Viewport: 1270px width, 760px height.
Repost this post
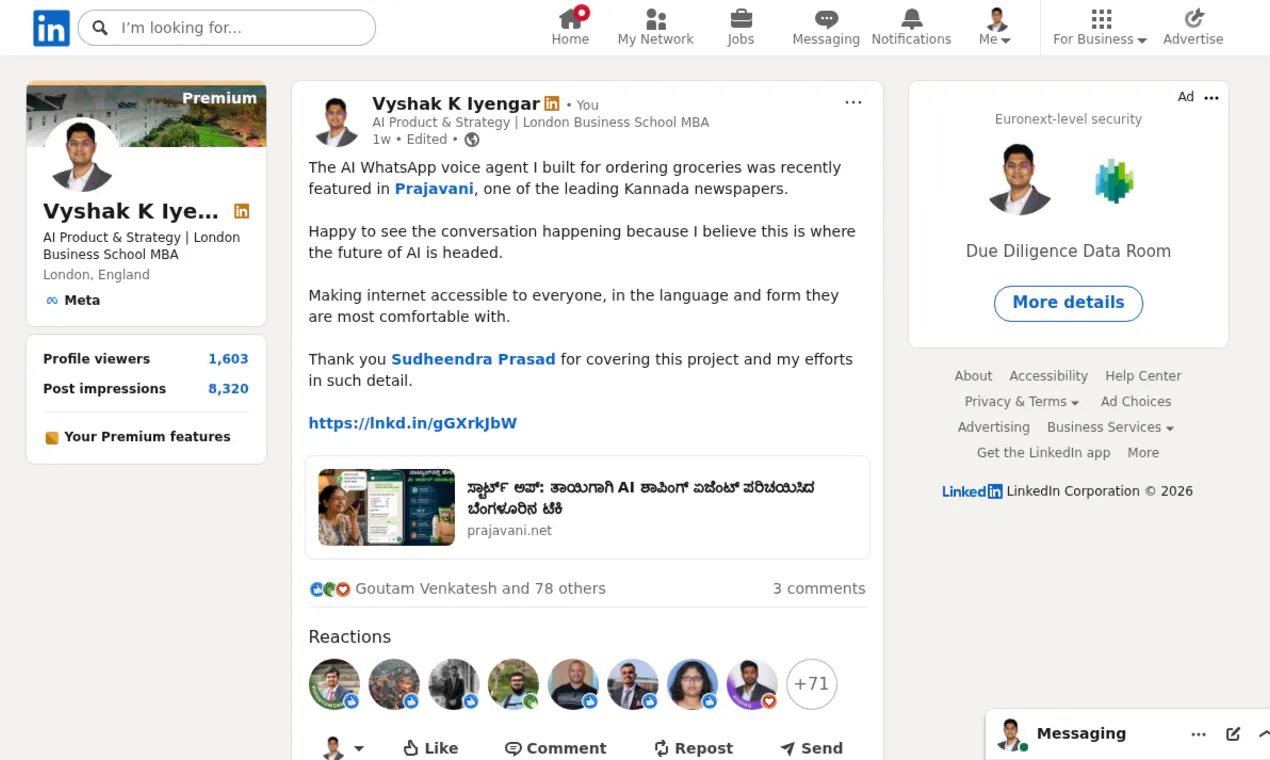pos(693,748)
